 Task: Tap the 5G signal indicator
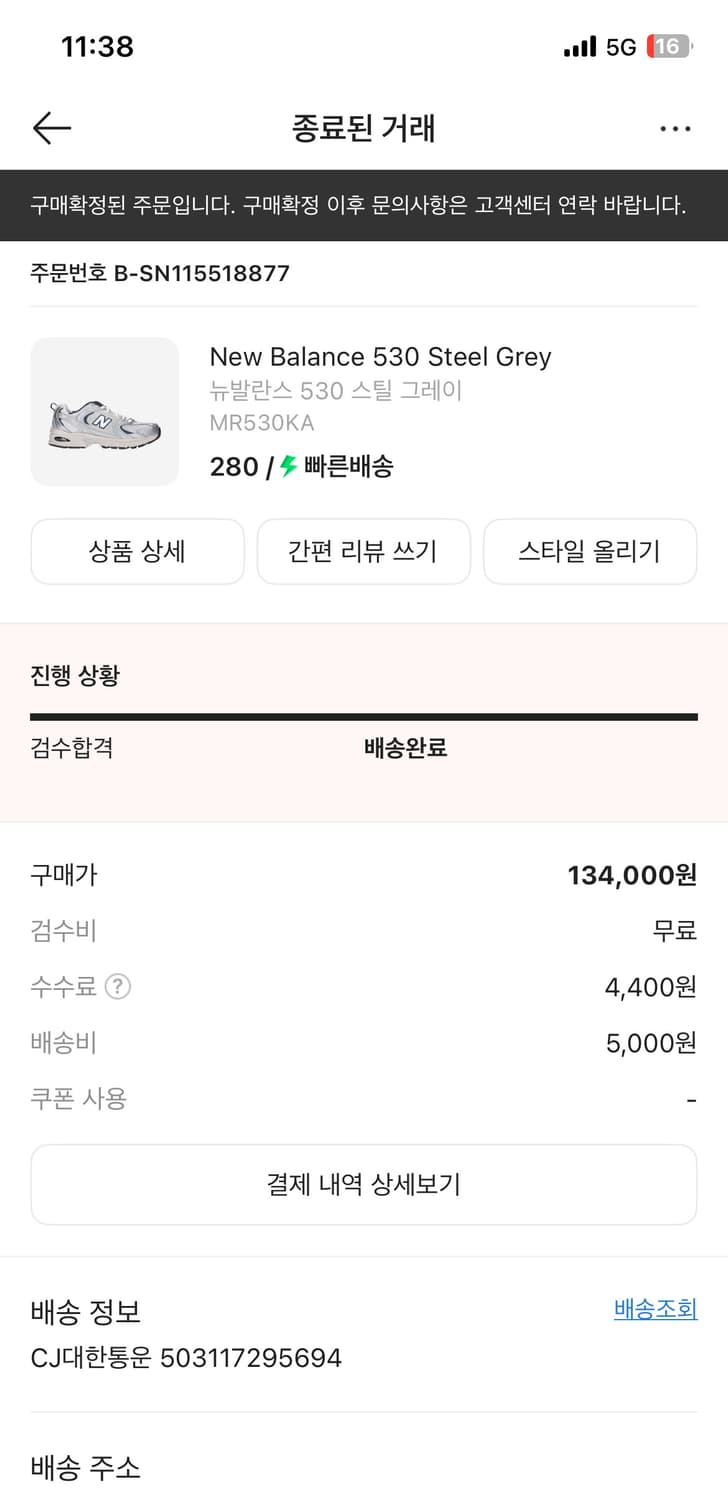click(x=620, y=47)
